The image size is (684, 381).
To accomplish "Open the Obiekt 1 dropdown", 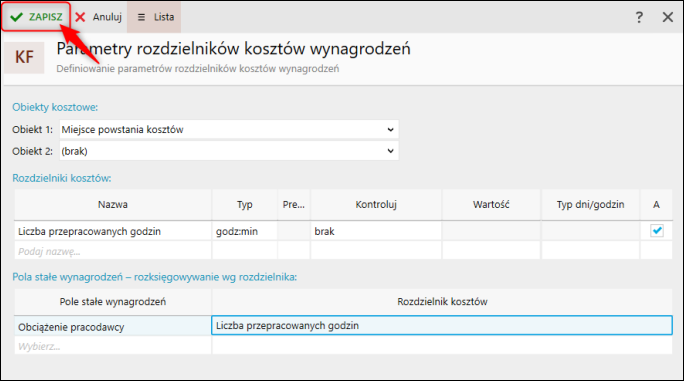I will coord(229,130).
